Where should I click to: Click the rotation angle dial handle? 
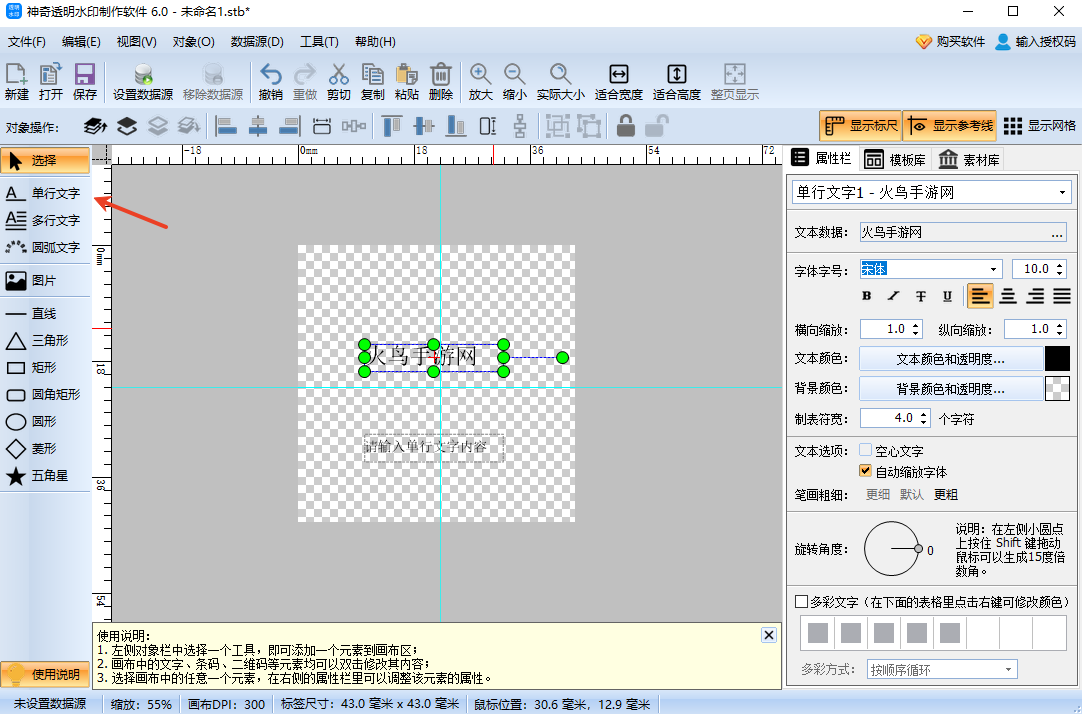918,548
